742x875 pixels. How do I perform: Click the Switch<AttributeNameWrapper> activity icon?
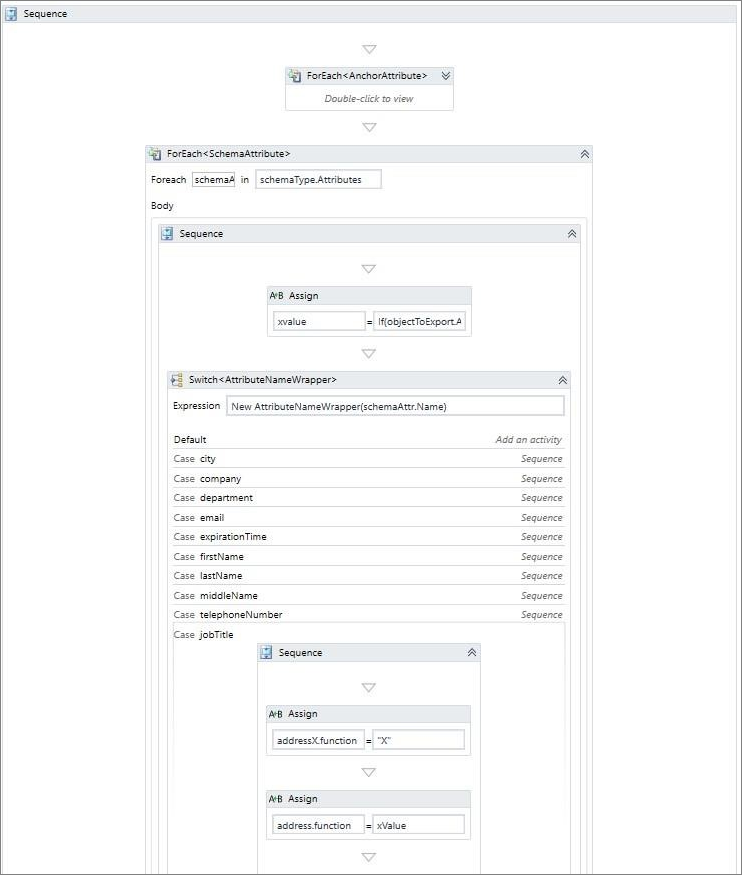pos(177,380)
